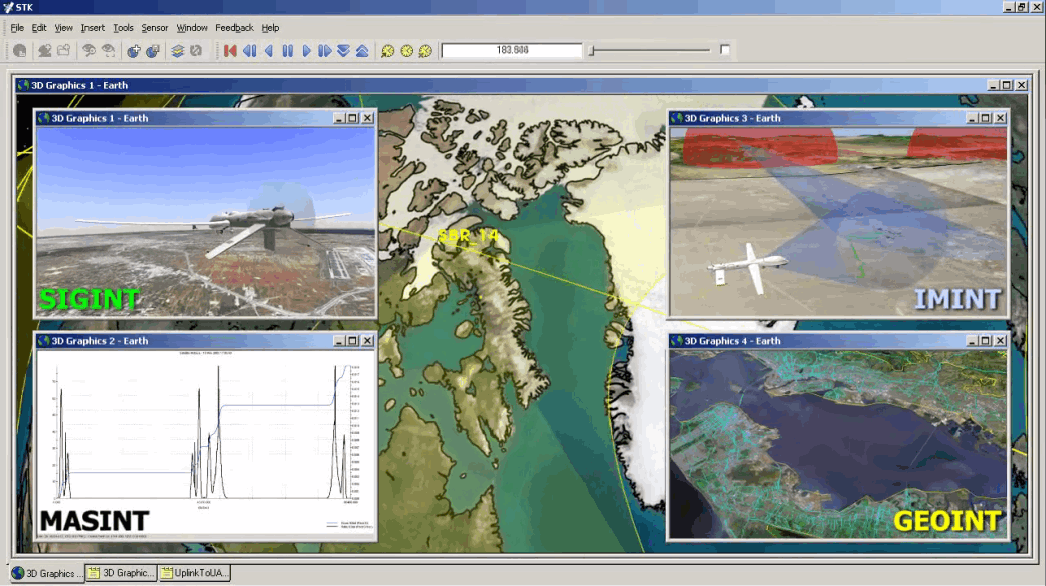Click the globe with plus sign icon
This screenshot has width=1046, height=586.
[x=133, y=51]
